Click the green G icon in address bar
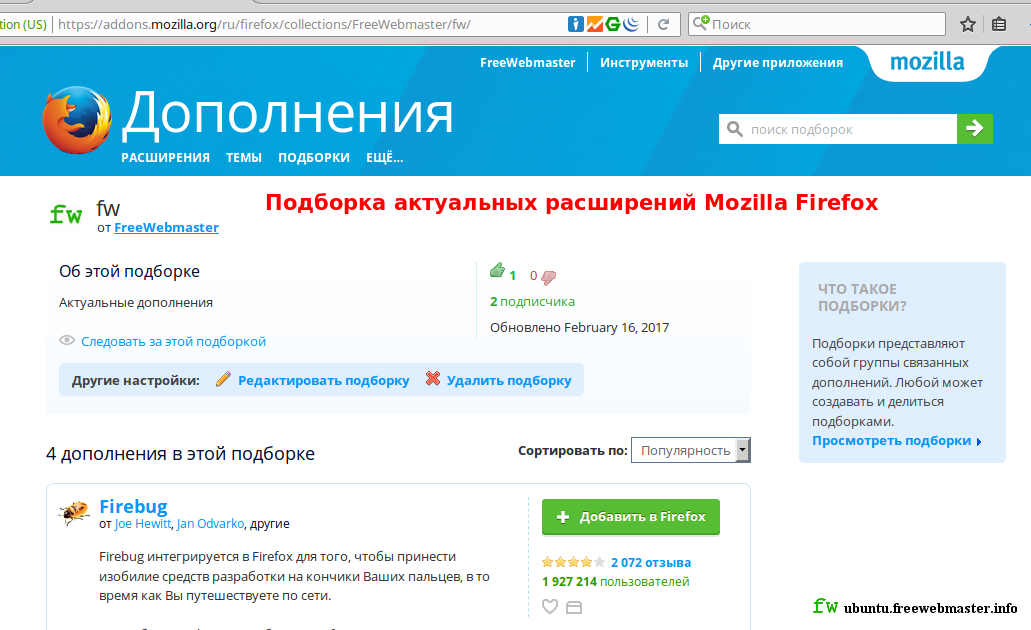 click(613, 24)
